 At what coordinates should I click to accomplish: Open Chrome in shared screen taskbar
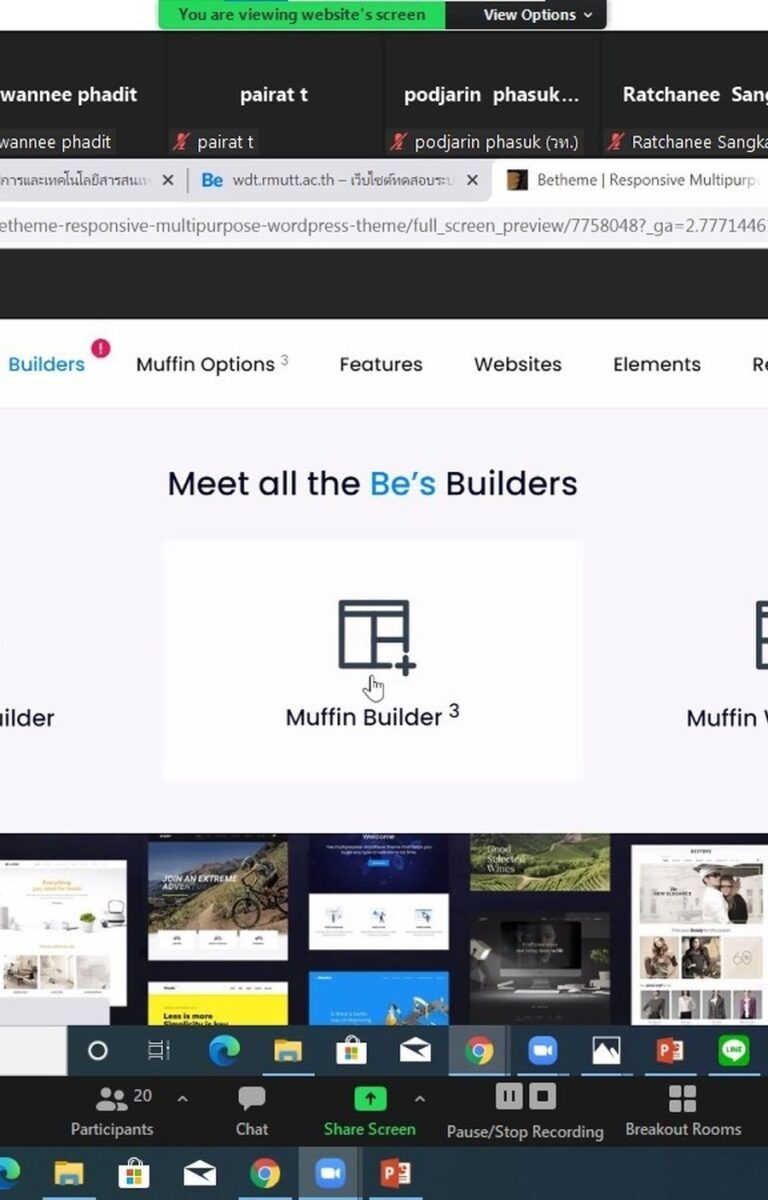(479, 1051)
